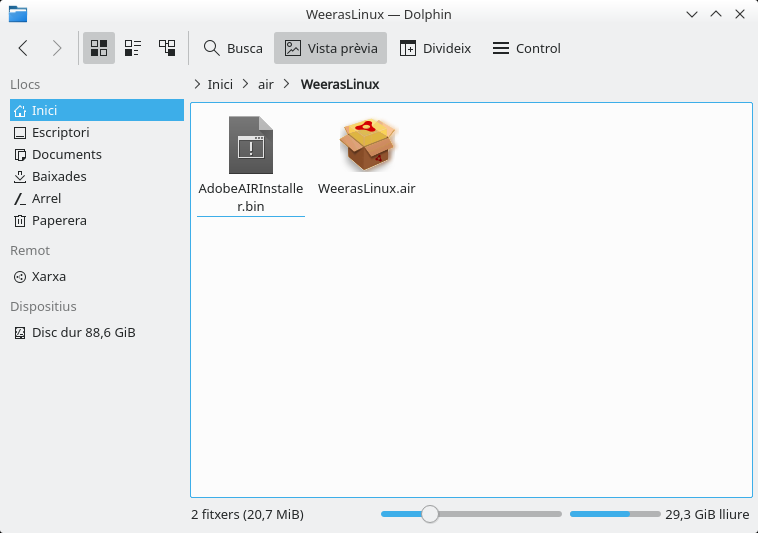Click the free space capacity bar
The width and height of the screenshot is (758, 533).
pos(615,514)
